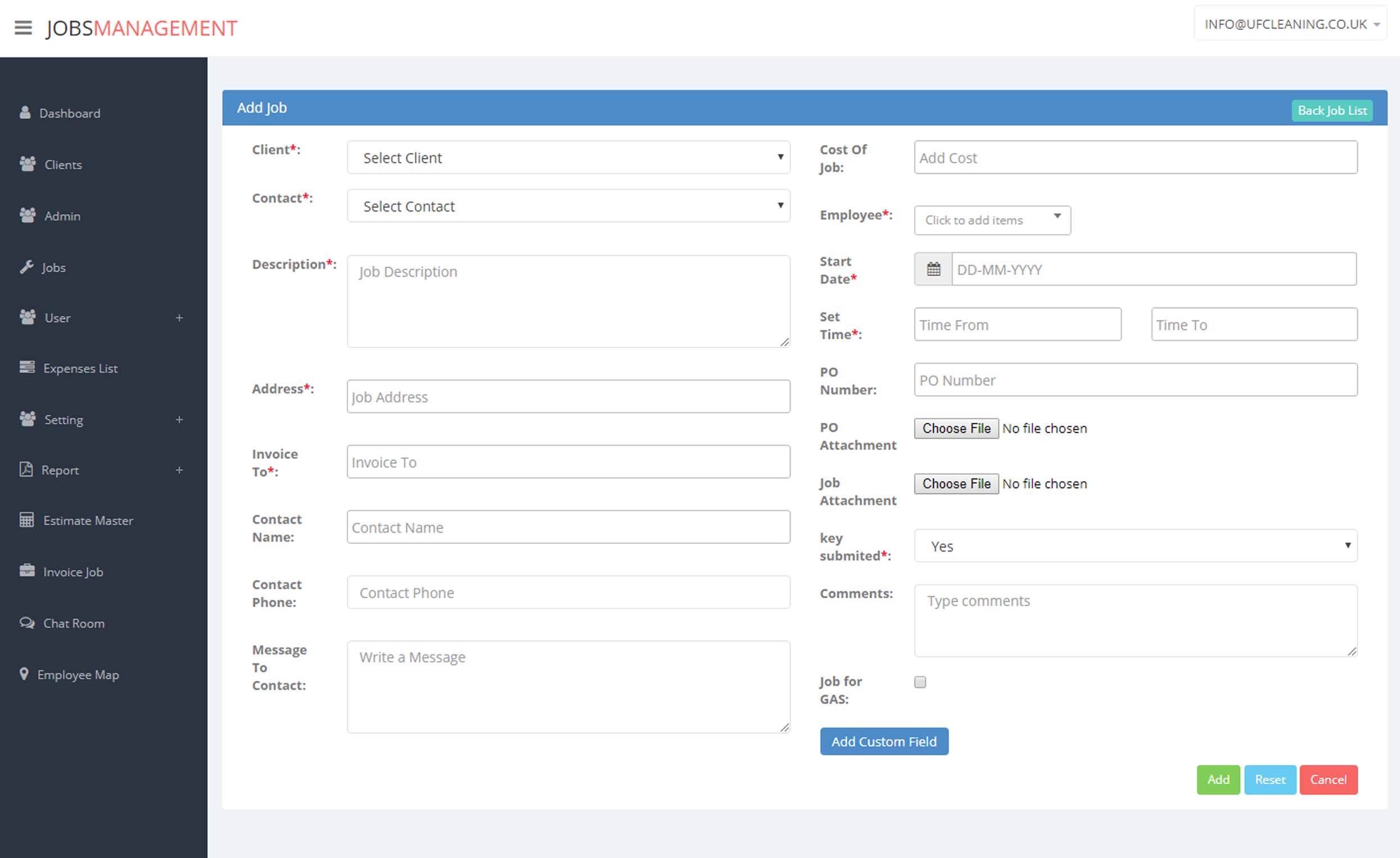The width and height of the screenshot is (1400, 858).
Task: Tick the Job for GAS checkbox
Action: click(x=920, y=682)
